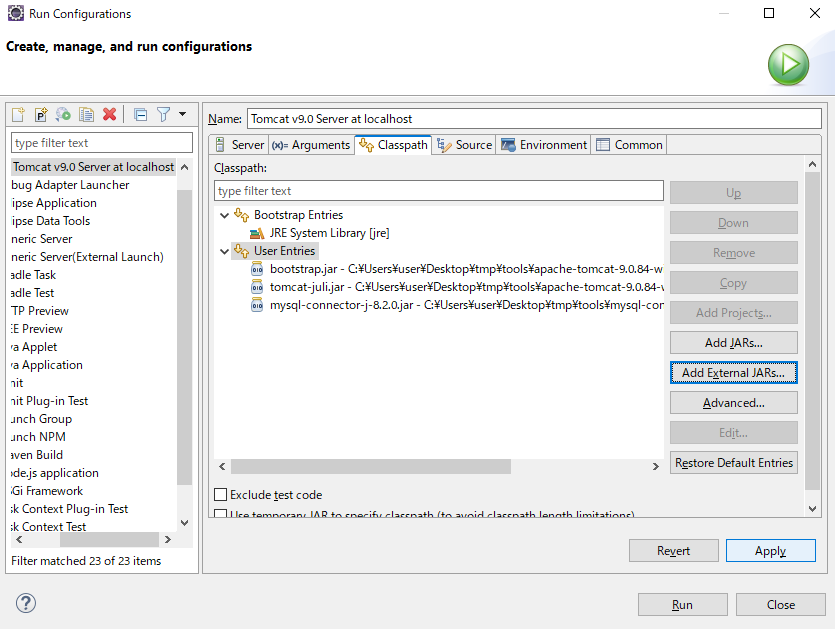Screen dimensions: 835x629
Task: Click the Bootstrap Entries icon
Action: pyautogui.click(x=241, y=215)
